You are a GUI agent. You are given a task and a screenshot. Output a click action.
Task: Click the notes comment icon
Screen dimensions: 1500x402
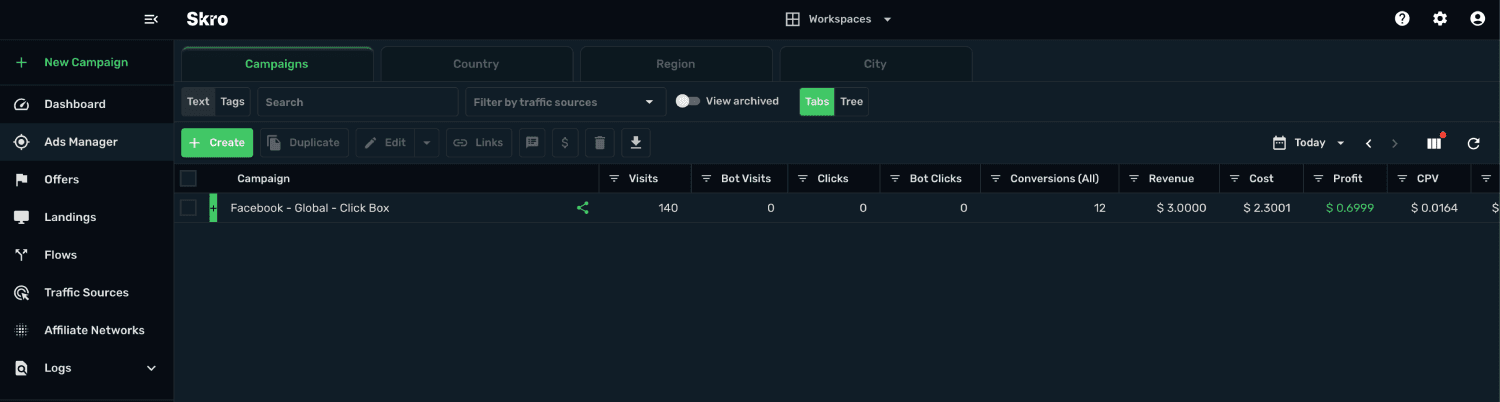532,143
